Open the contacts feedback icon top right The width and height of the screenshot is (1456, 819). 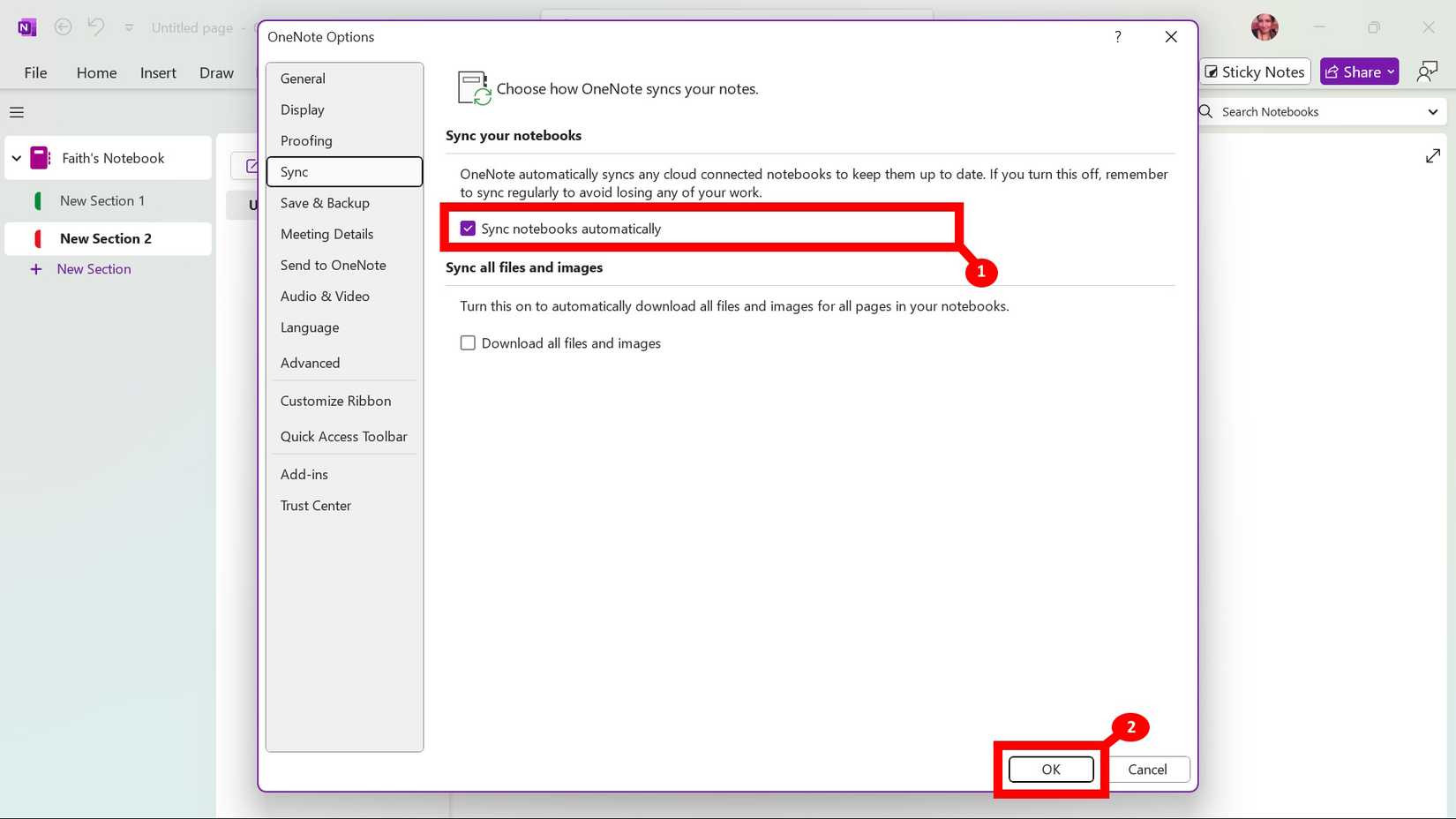click(1427, 71)
